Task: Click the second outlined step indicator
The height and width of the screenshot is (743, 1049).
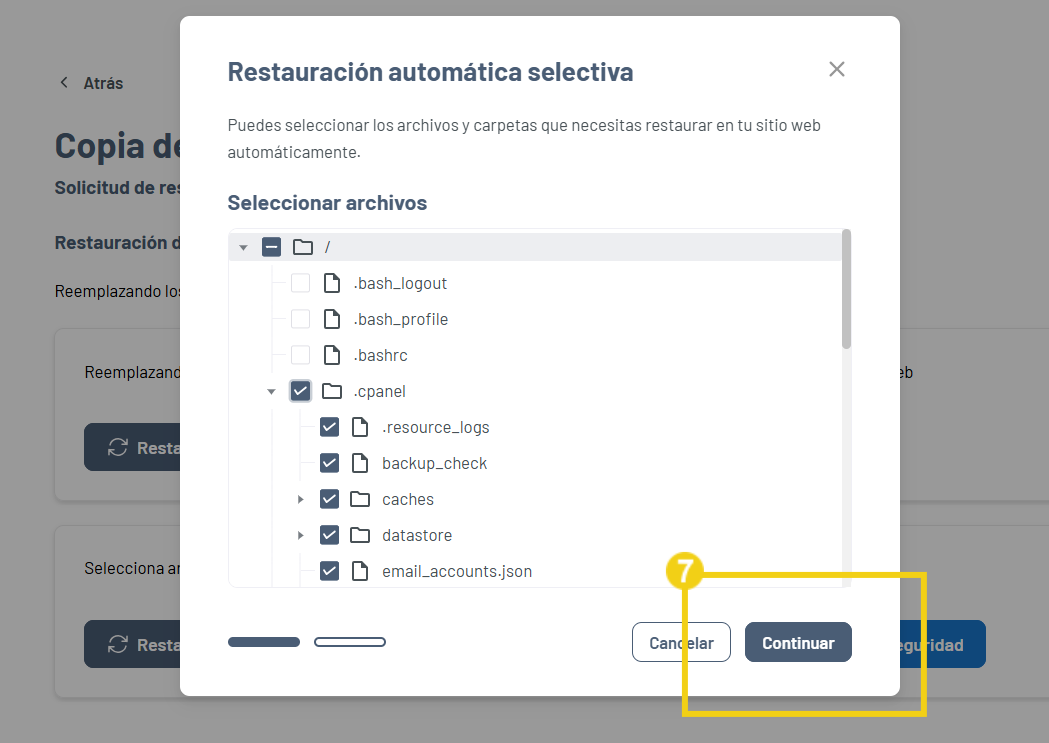Action: click(x=350, y=642)
